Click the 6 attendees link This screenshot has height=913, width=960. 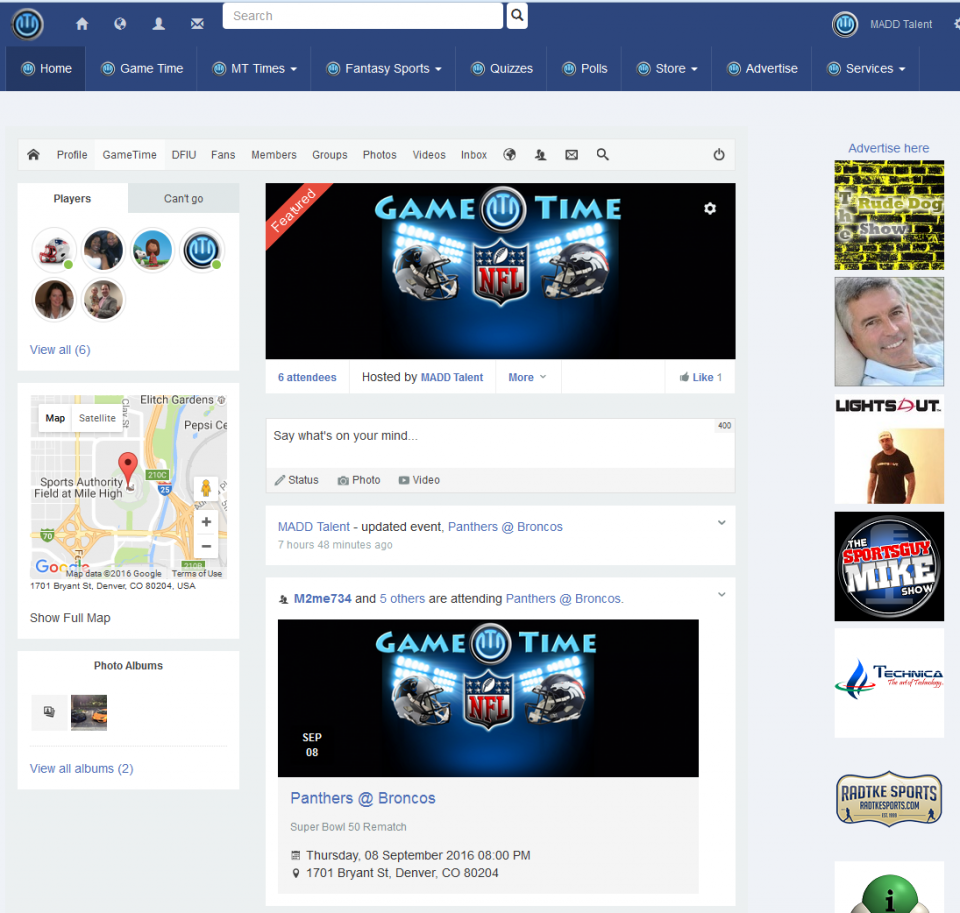[x=307, y=377]
